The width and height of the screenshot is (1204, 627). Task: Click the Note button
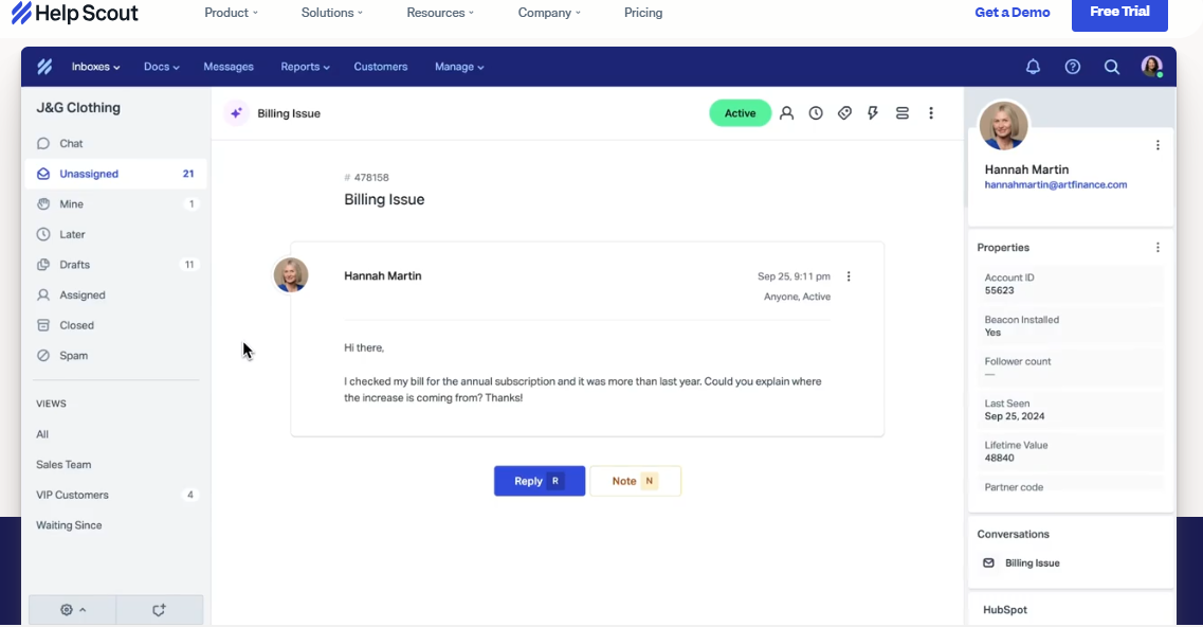(635, 481)
